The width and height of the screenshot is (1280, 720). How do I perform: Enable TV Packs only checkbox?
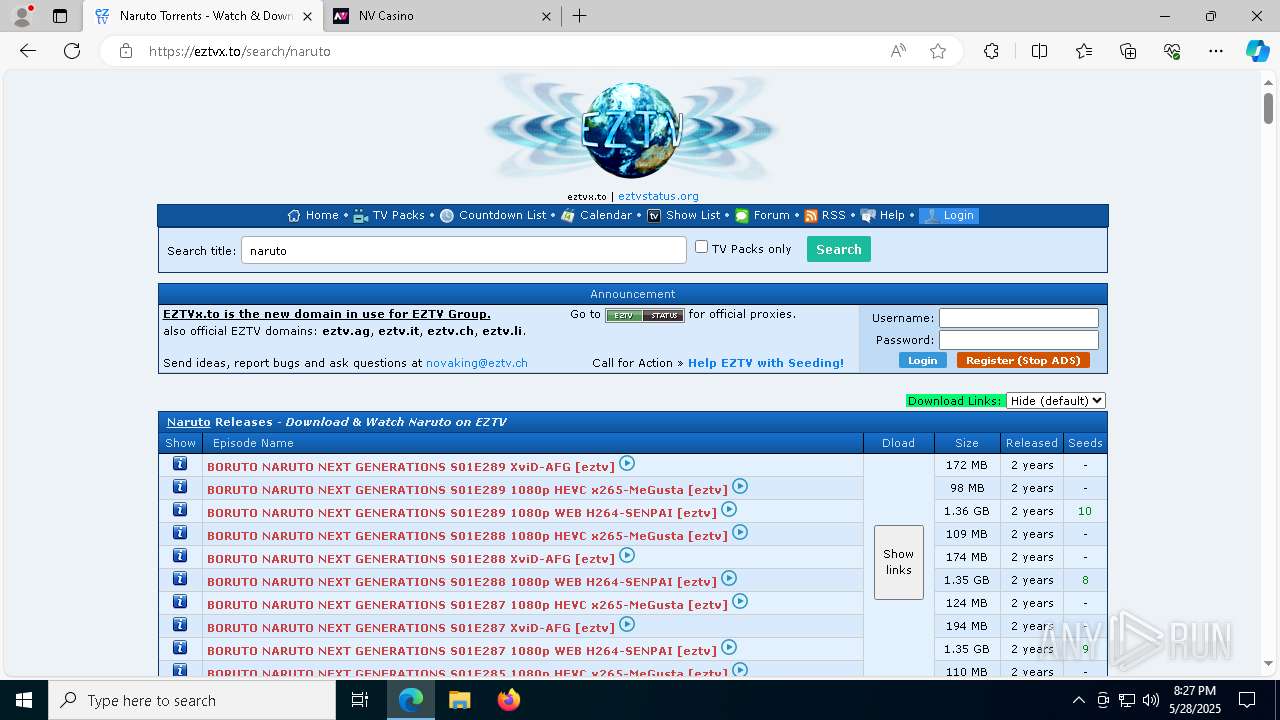[x=701, y=247]
